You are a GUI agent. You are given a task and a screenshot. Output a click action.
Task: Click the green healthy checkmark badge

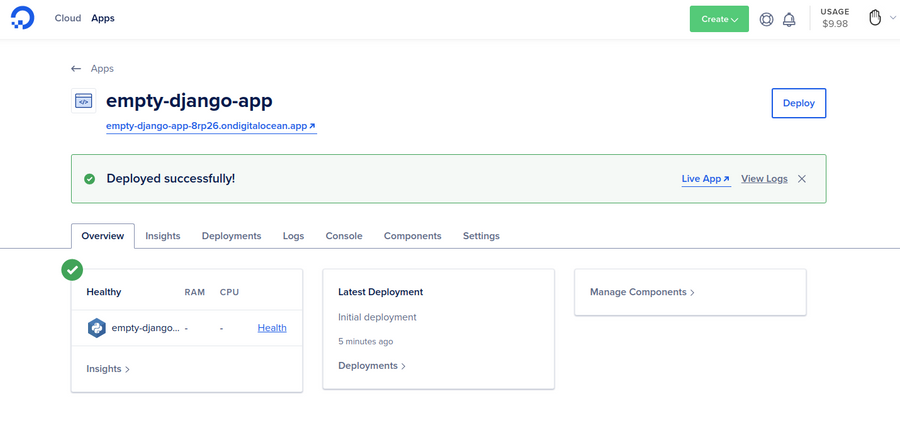tap(72, 270)
